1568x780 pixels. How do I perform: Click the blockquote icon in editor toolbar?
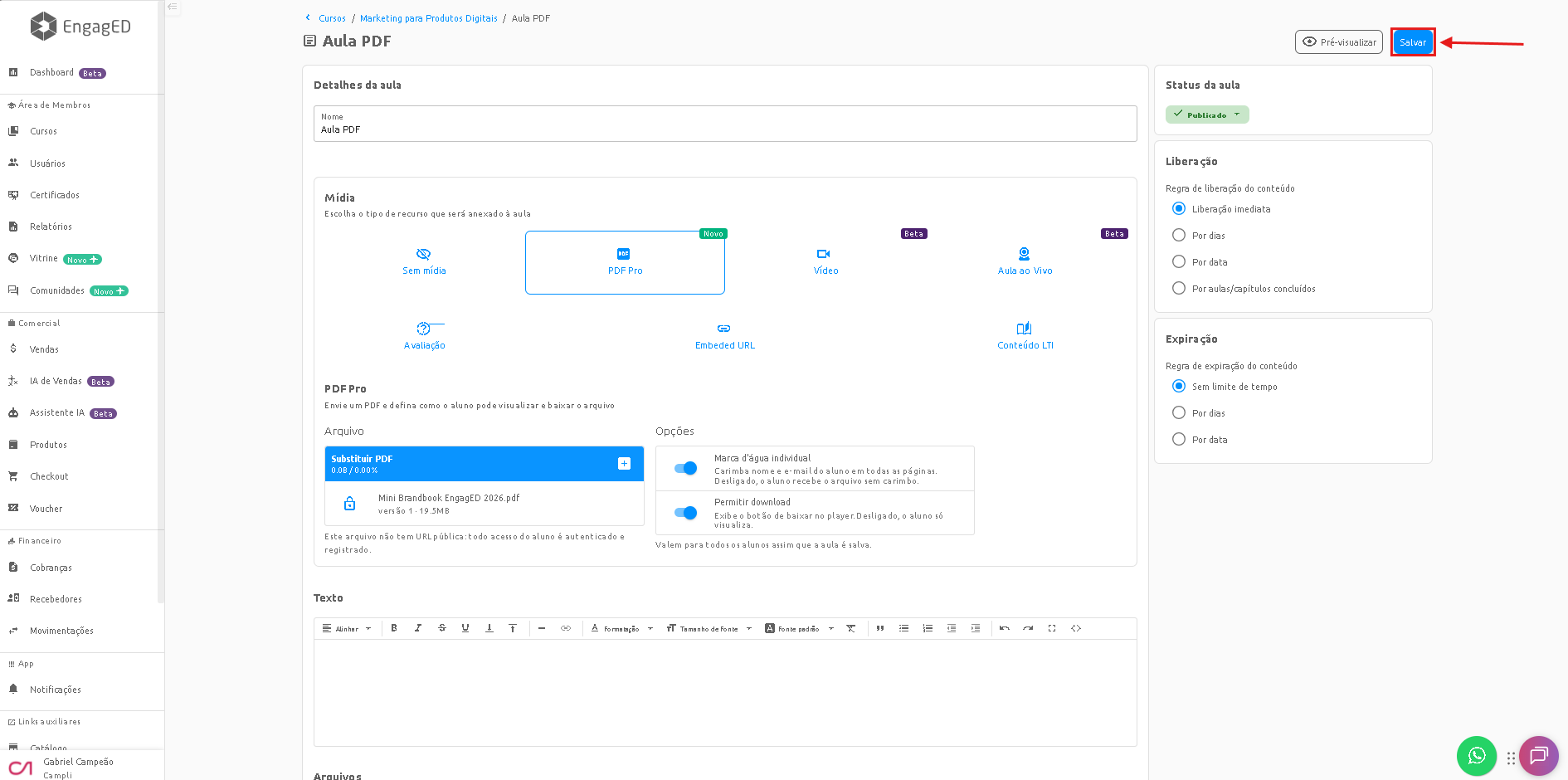[880, 628]
